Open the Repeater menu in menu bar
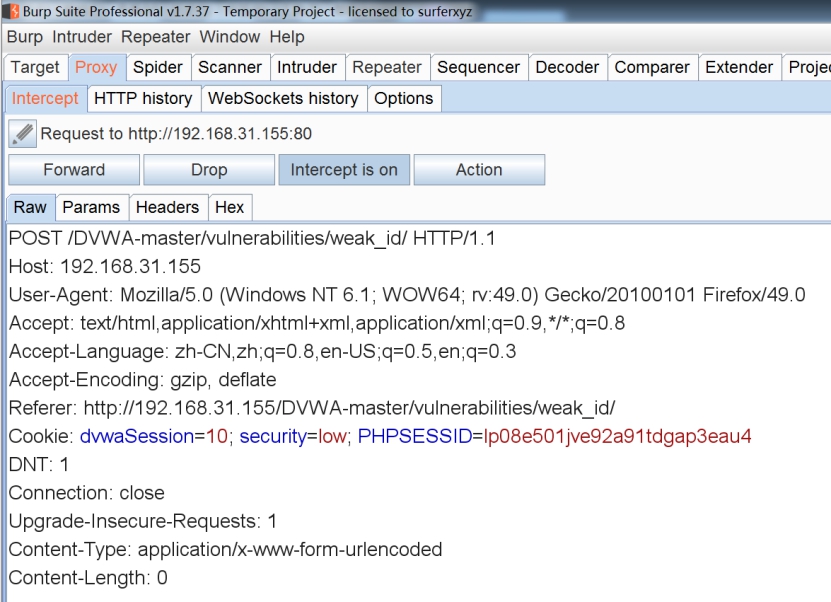Screen dimensions: 831x602 tap(155, 37)
